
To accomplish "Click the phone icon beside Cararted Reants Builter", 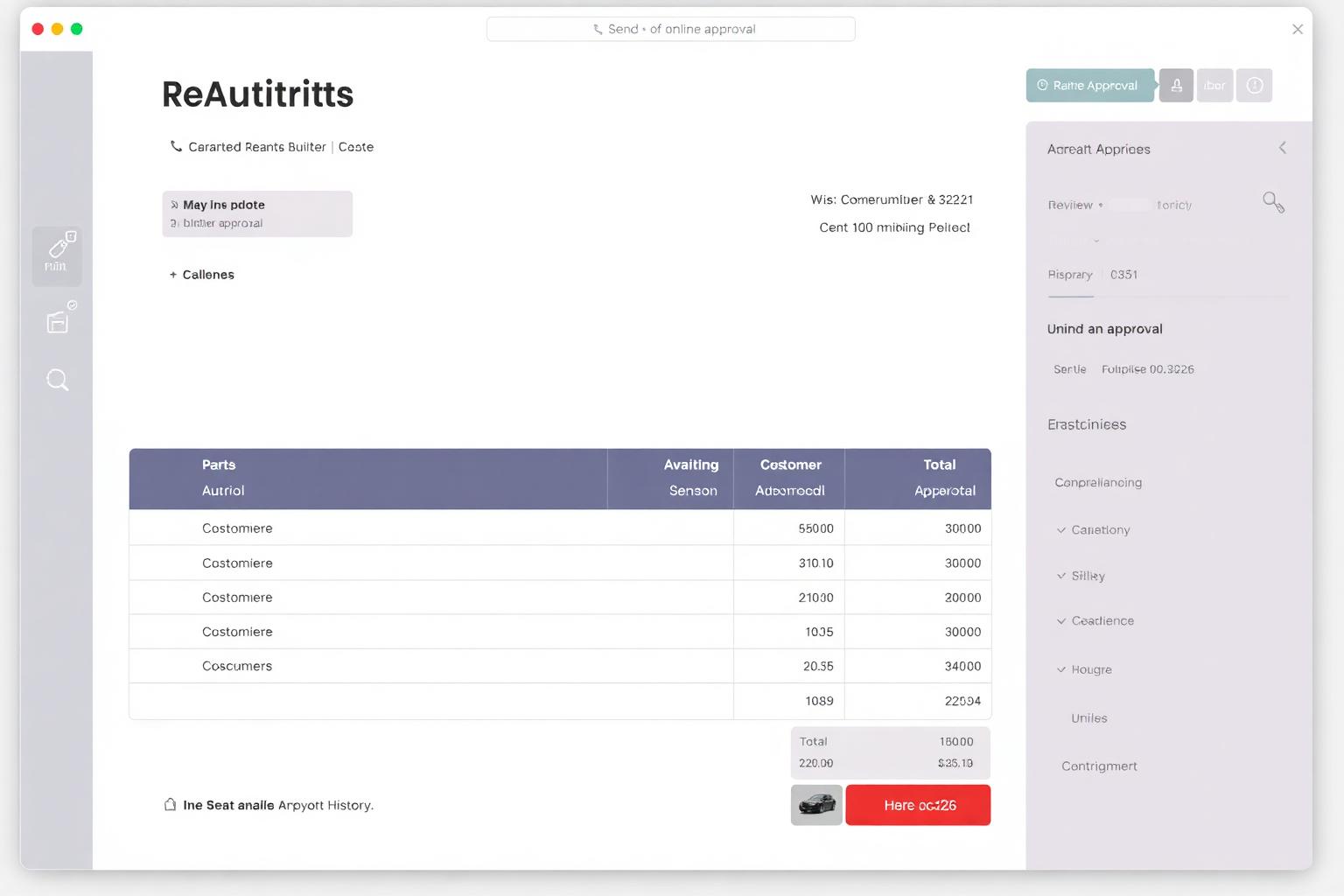I will coord(176,146).
